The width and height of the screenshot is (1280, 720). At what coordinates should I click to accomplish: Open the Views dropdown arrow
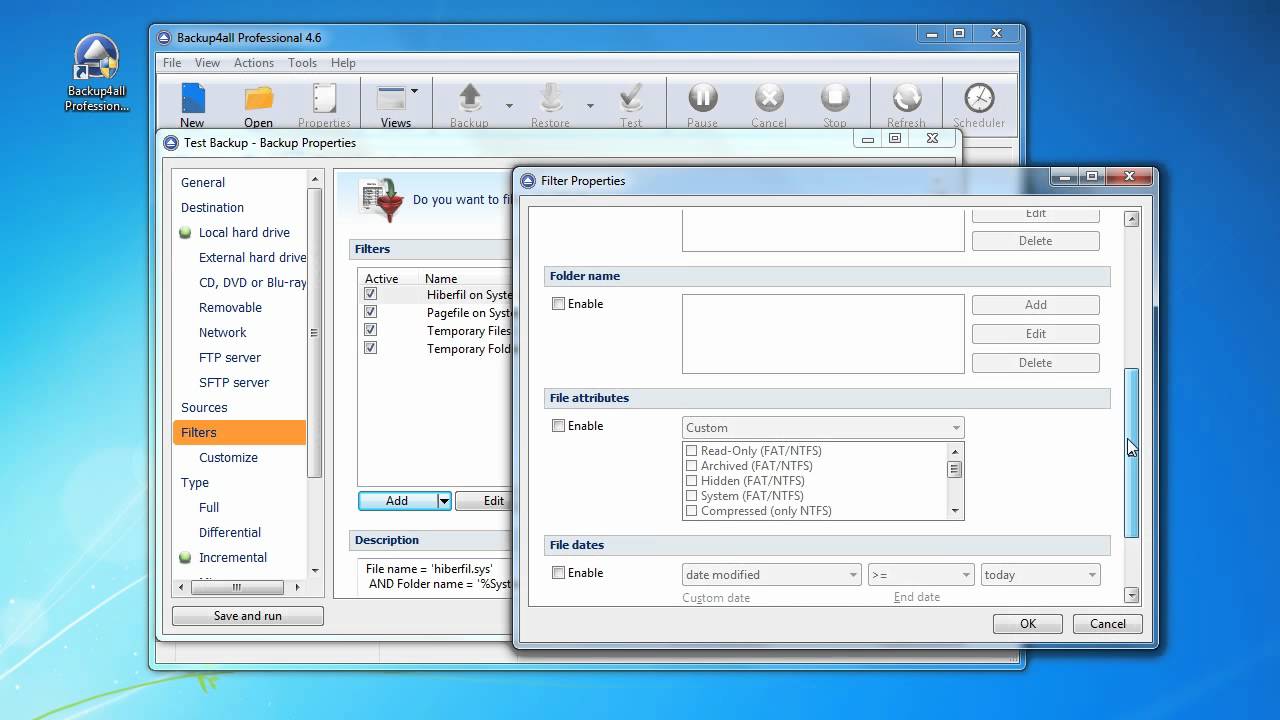click(x=414, y=91)
